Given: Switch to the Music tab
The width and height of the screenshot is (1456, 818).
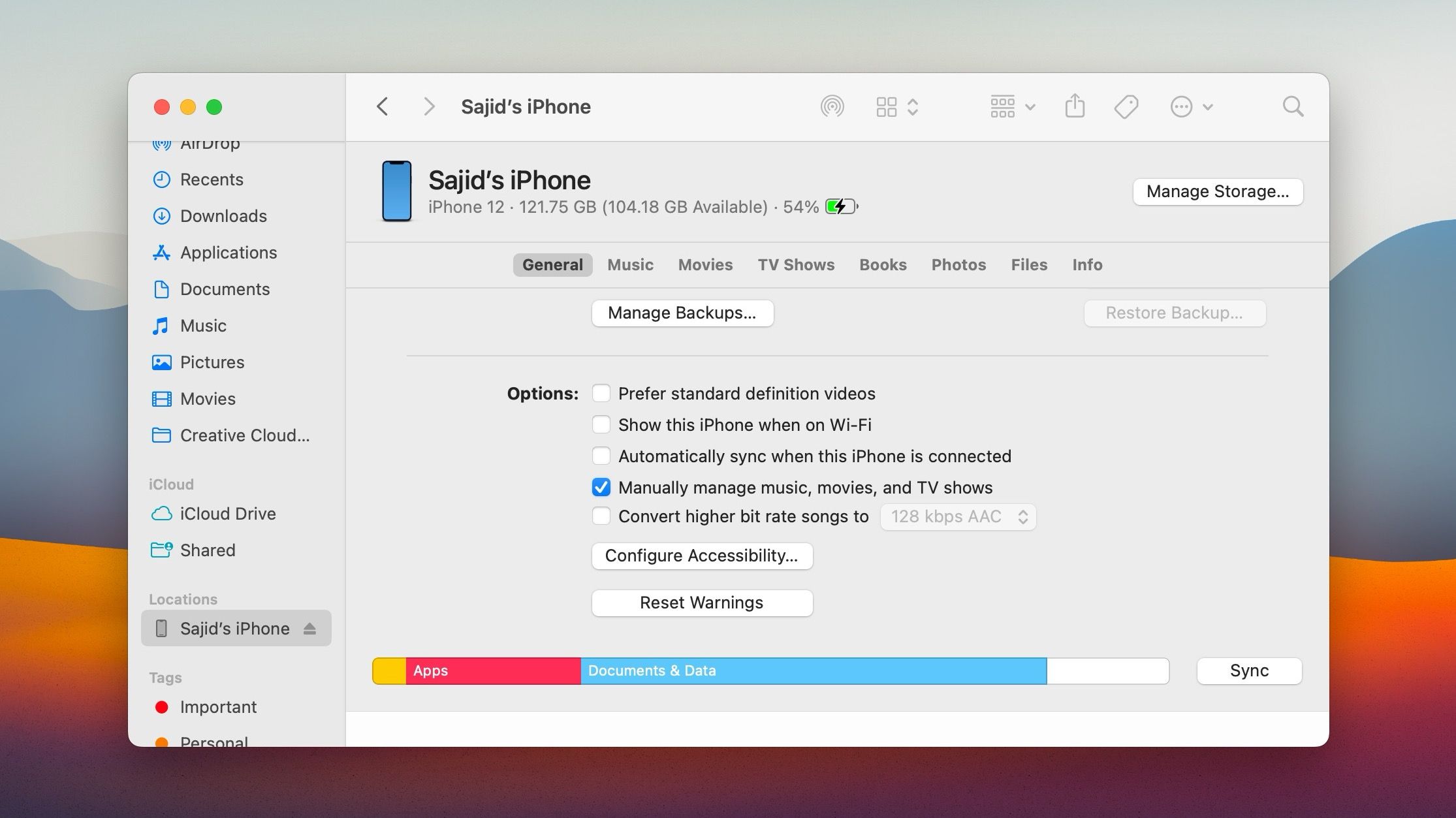Looking at the screenshot, I should pos(629,264).
